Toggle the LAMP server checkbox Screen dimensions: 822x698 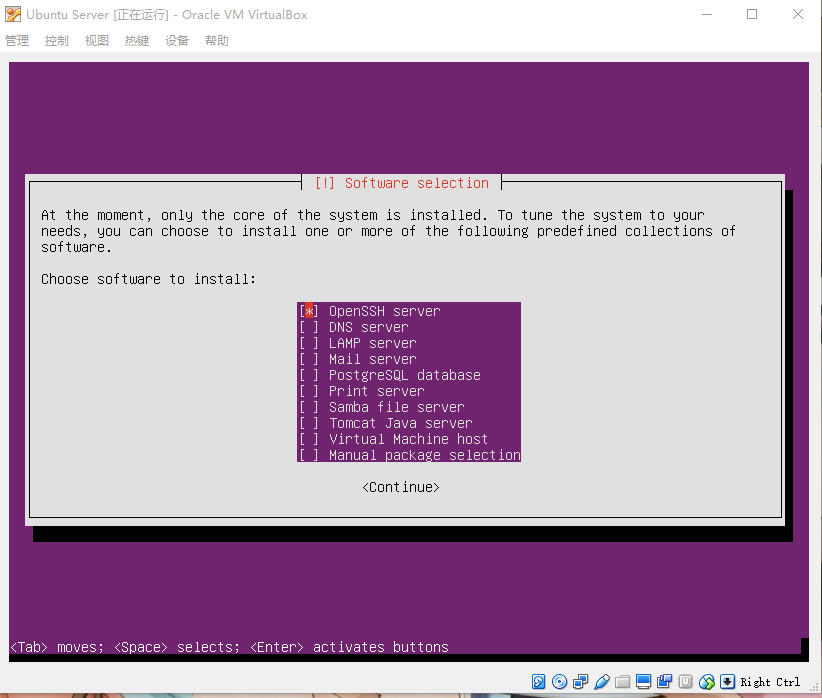tap(309, 343)
